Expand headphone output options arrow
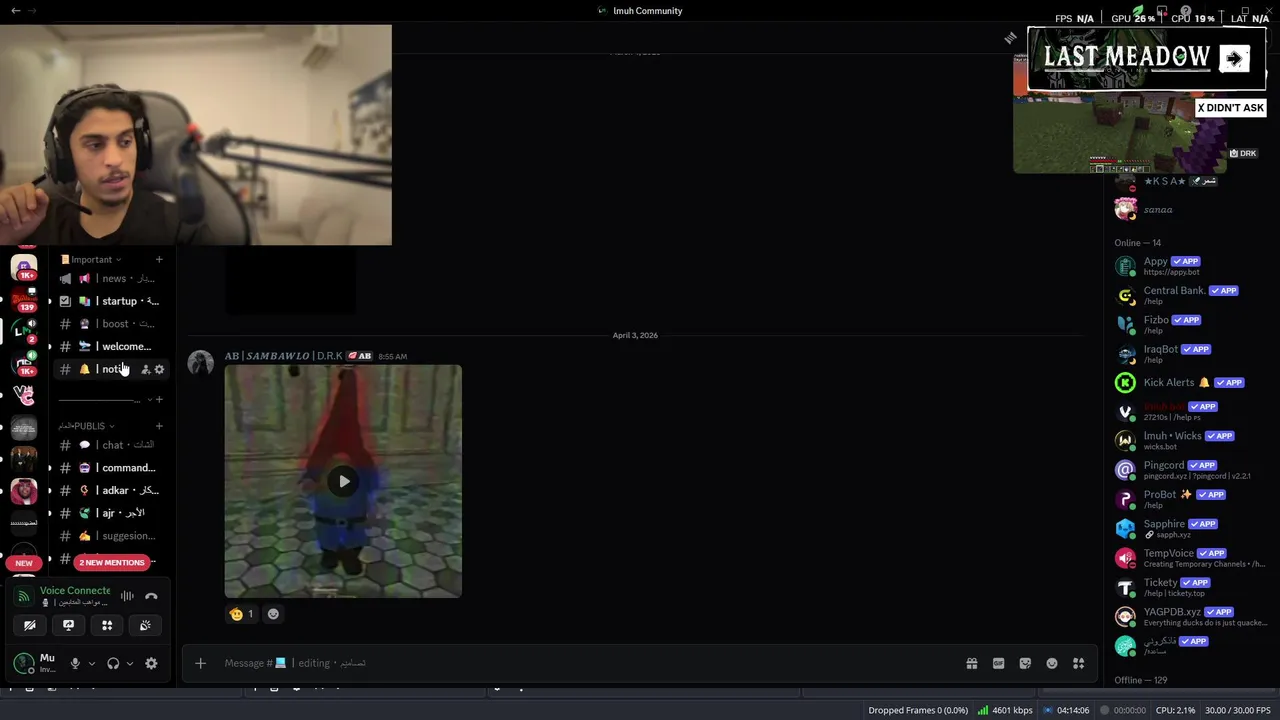1280x720 pixels. (130, 663)
